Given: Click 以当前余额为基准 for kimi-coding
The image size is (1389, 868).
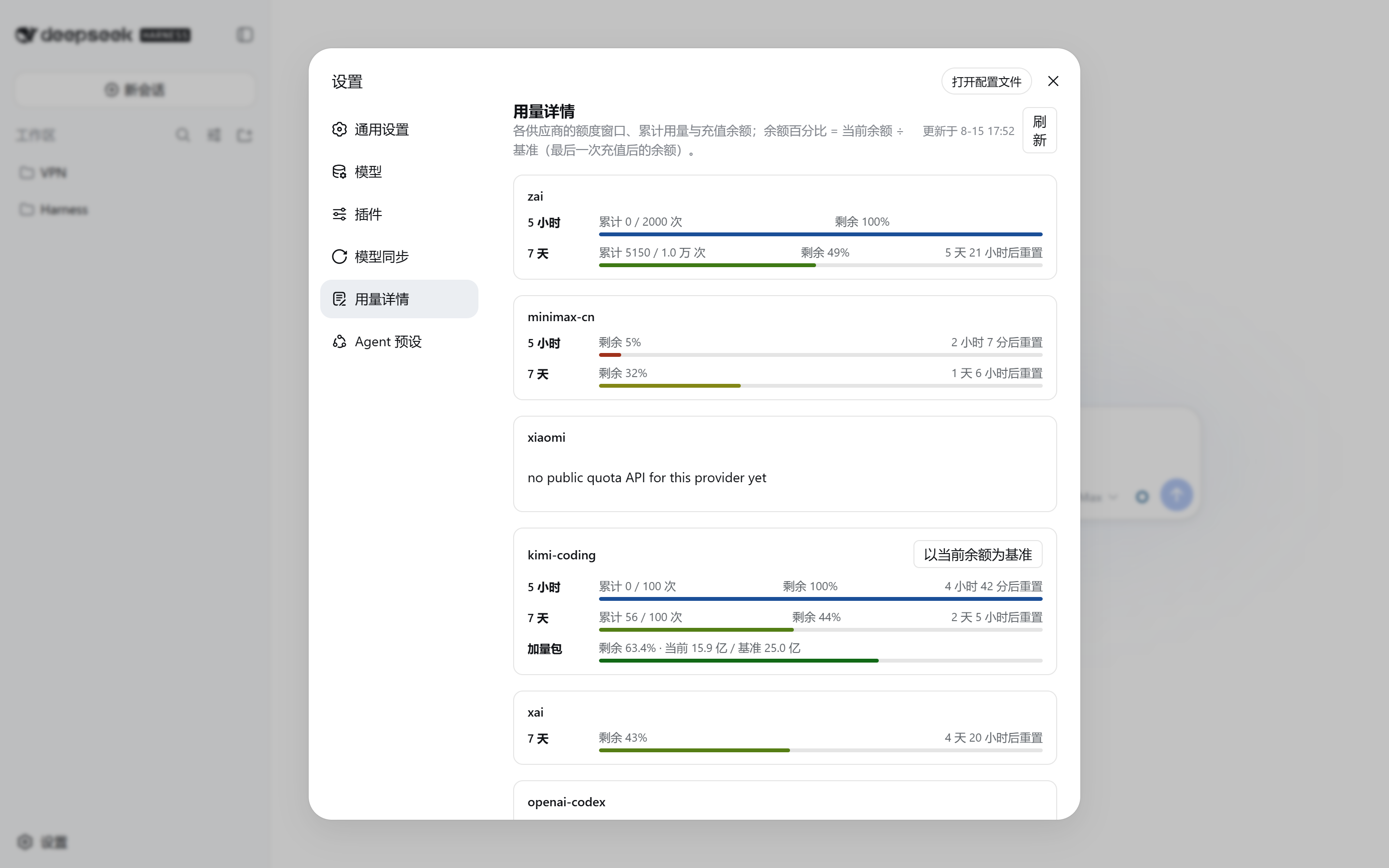Looking at the screenshot, I should pos(978,555).
